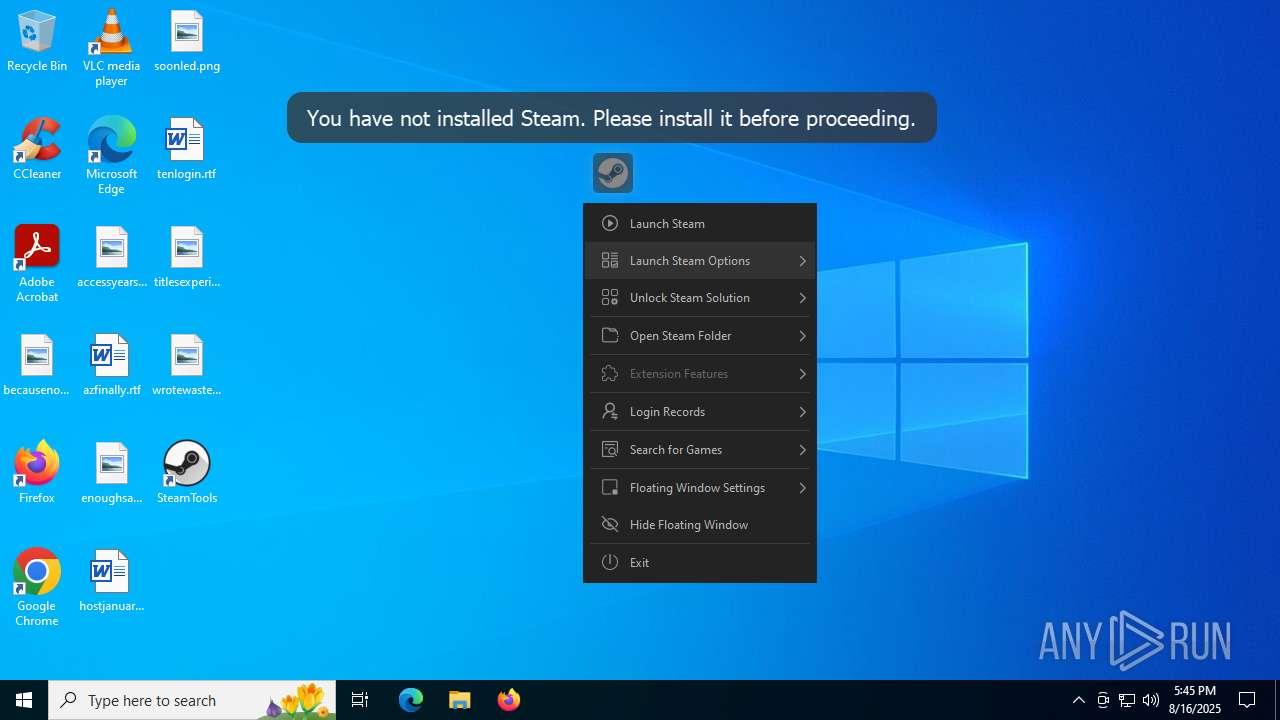Open Task View from the taskbar
This screenshot has width=1280, height=720.
pos(360,700)
